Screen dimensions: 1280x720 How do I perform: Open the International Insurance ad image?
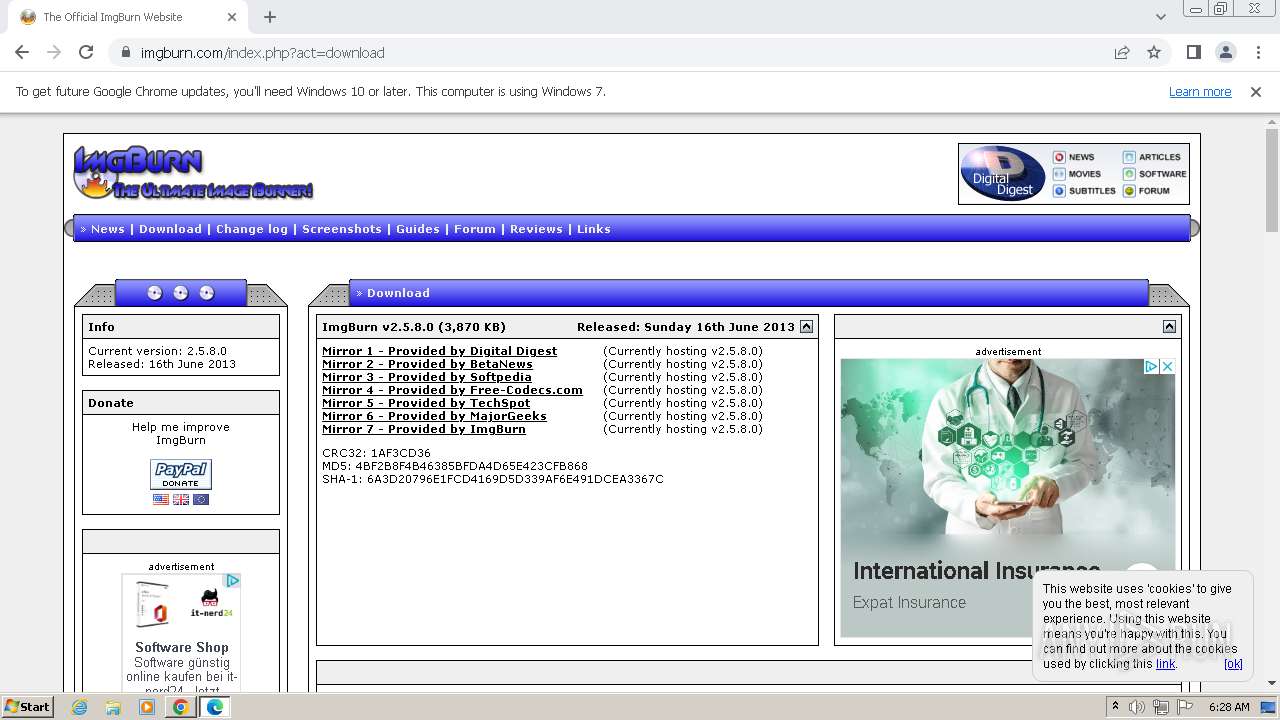point(1008,498)
